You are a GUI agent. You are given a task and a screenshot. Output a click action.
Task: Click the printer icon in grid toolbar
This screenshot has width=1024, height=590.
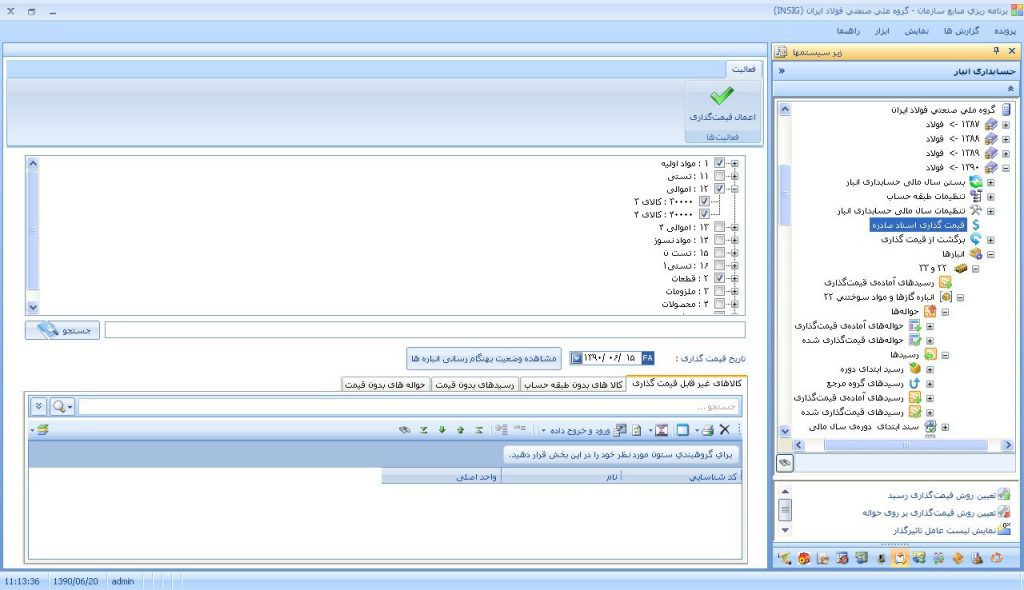[x=708, y=430]
